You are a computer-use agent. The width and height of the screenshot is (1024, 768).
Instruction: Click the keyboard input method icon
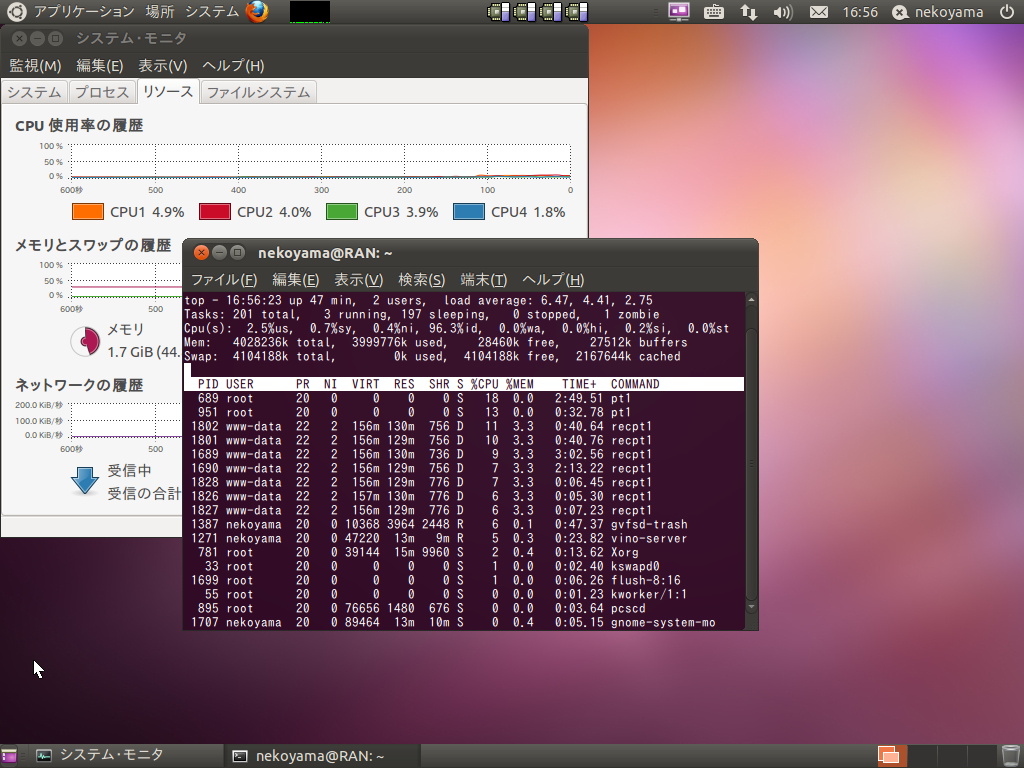[713, 12]
